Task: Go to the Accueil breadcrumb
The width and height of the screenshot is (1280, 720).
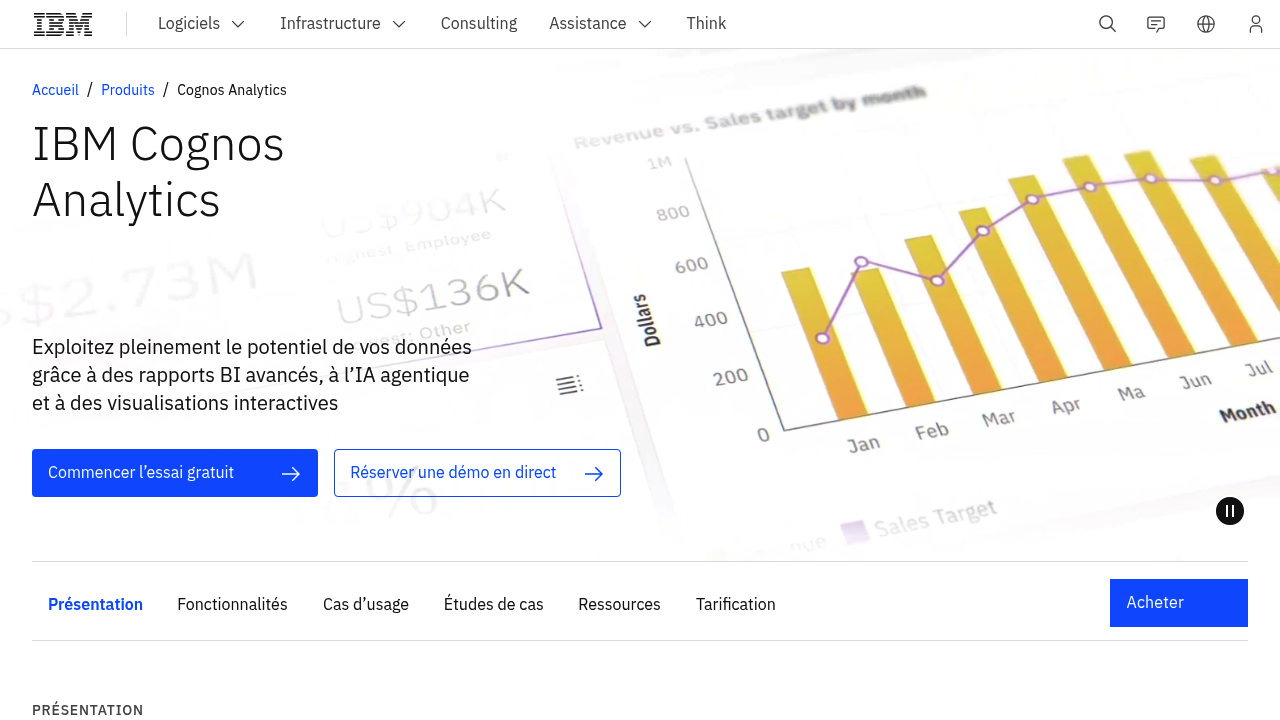Action: pos(55,90)
